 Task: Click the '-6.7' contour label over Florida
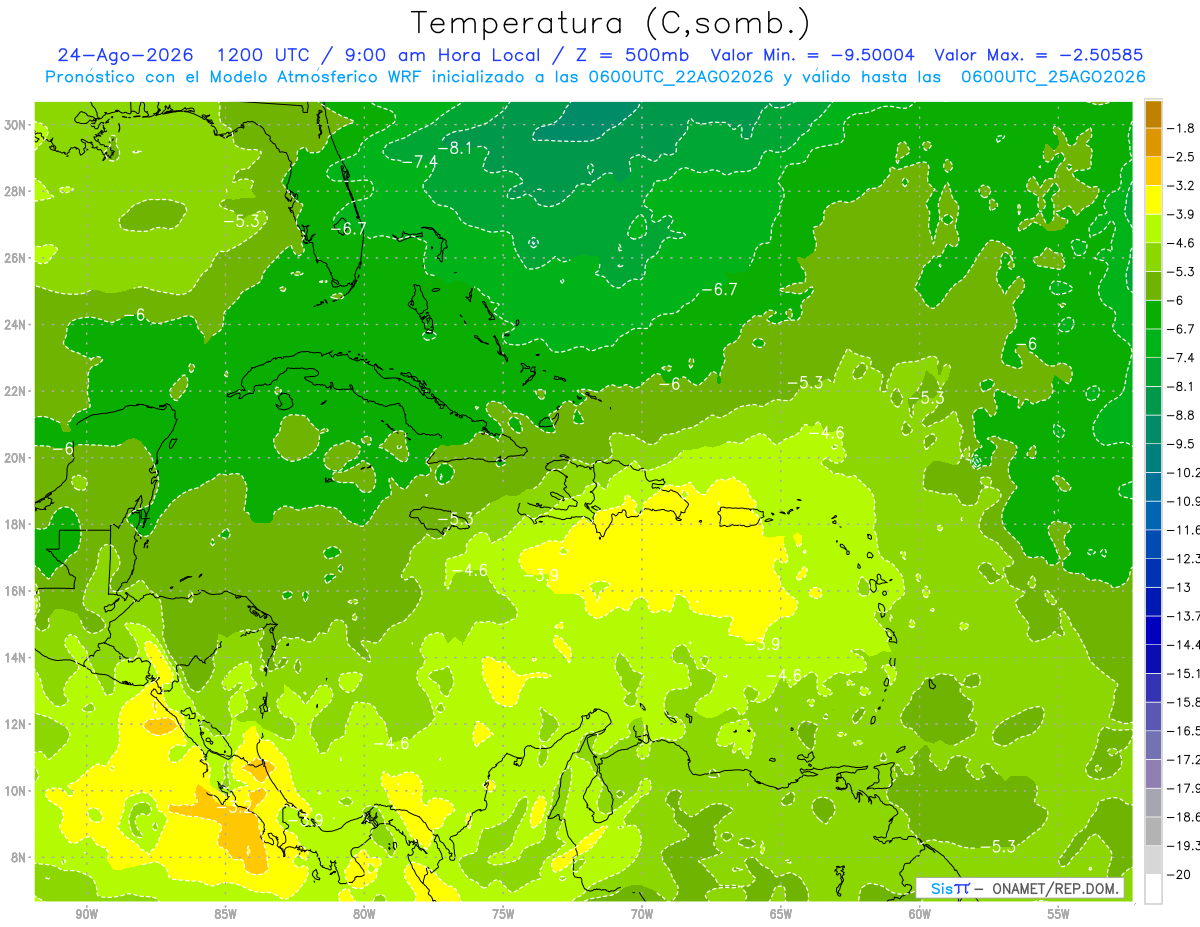point(348,228)
